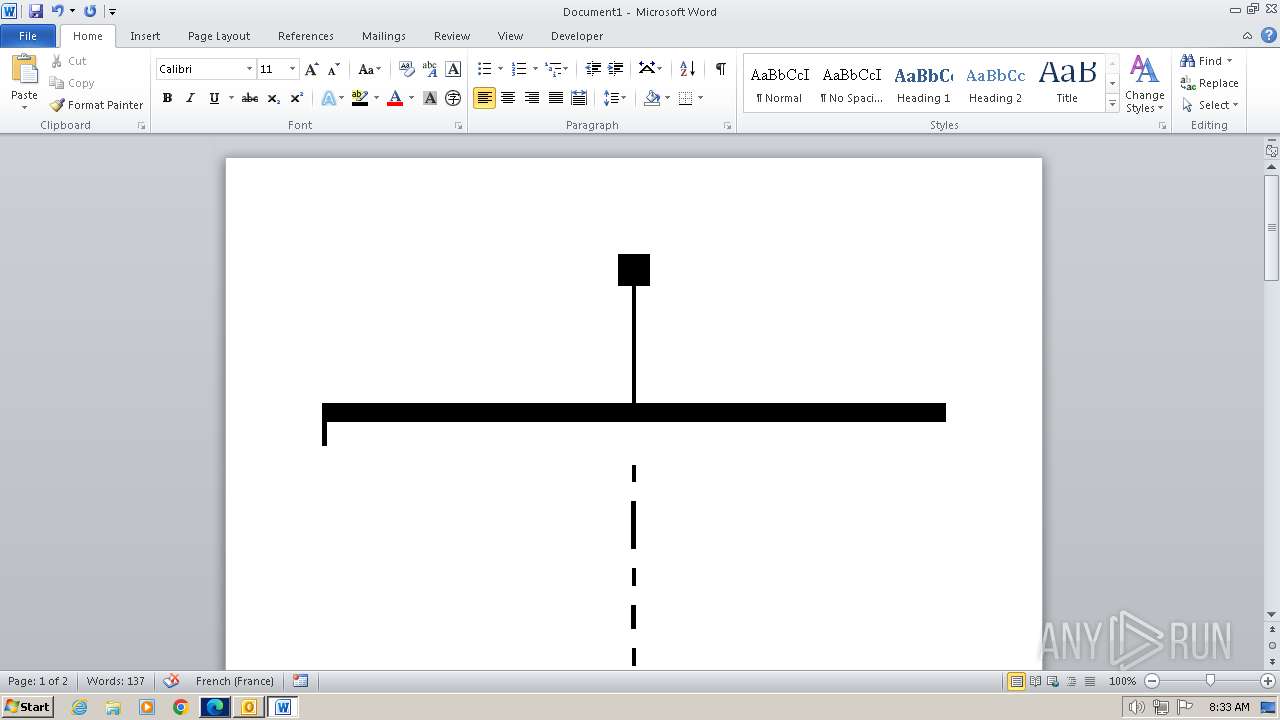Click the spelling proofing status icon
Screen dimensions: 1280x720
pos(171,681)
